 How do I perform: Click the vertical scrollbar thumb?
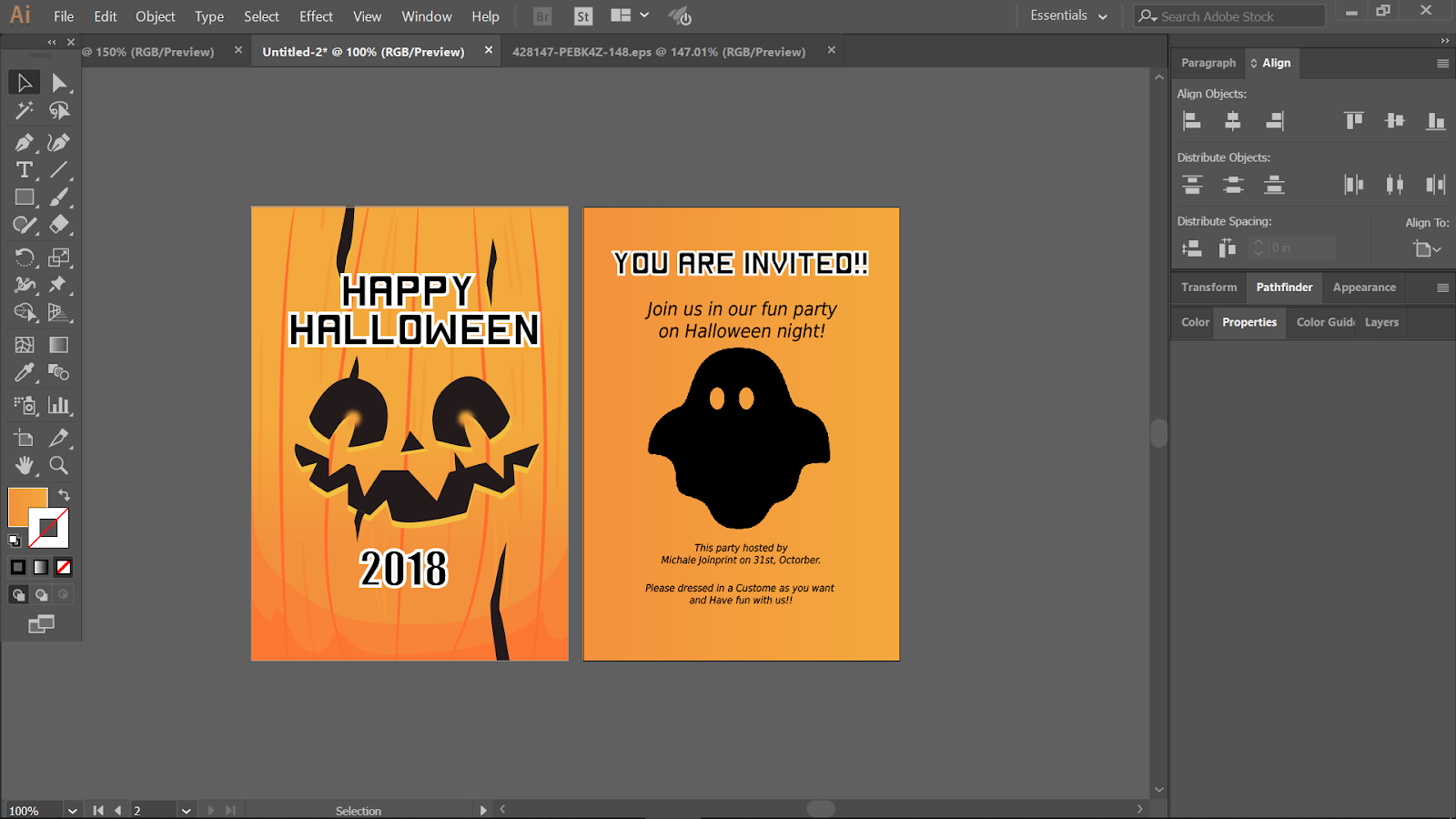1158,432
